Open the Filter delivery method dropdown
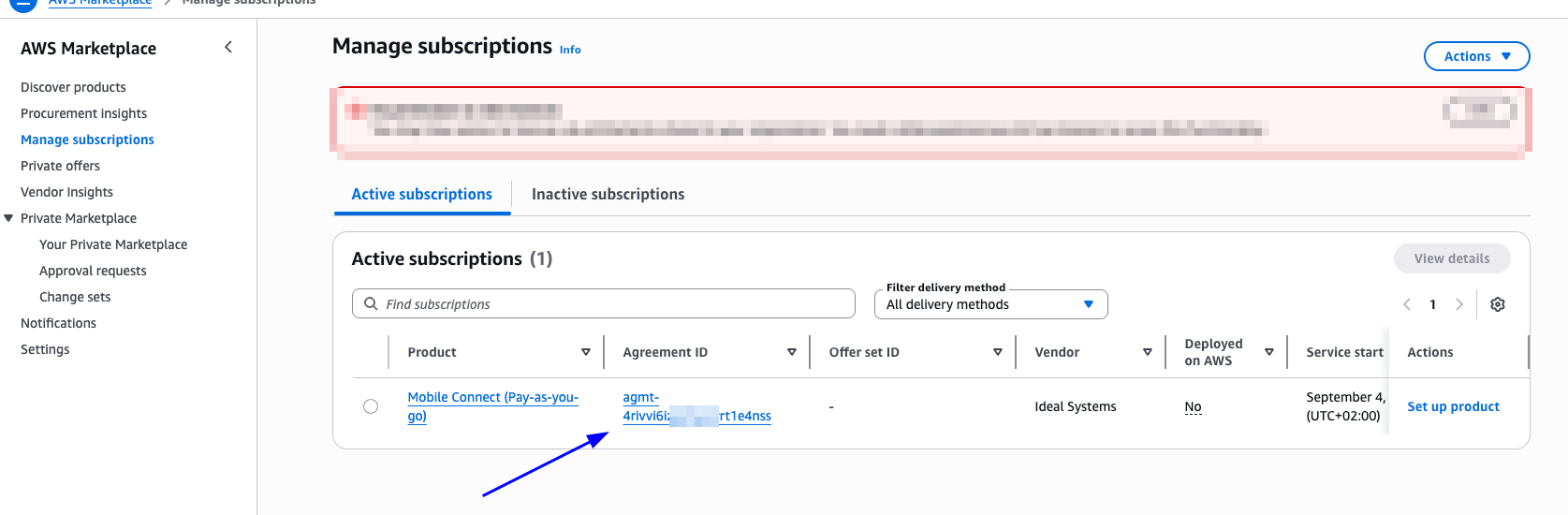 pyautogui.click(x=990, y=304)
